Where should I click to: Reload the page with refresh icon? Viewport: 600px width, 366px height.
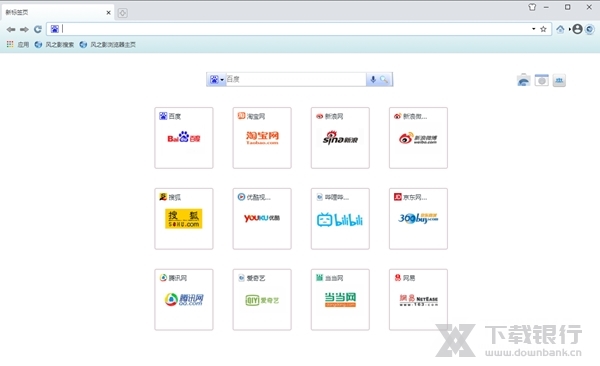click(x=38, y=29)
